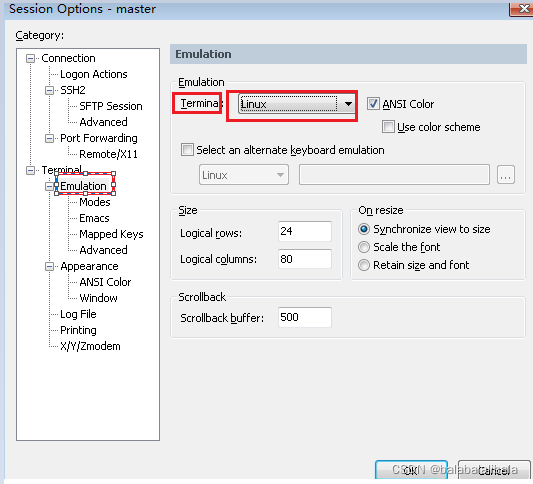This screenshot has width=533, height=484.
Task: Open X/Y/Zmodem settings
Action: [x=90, y=346]
